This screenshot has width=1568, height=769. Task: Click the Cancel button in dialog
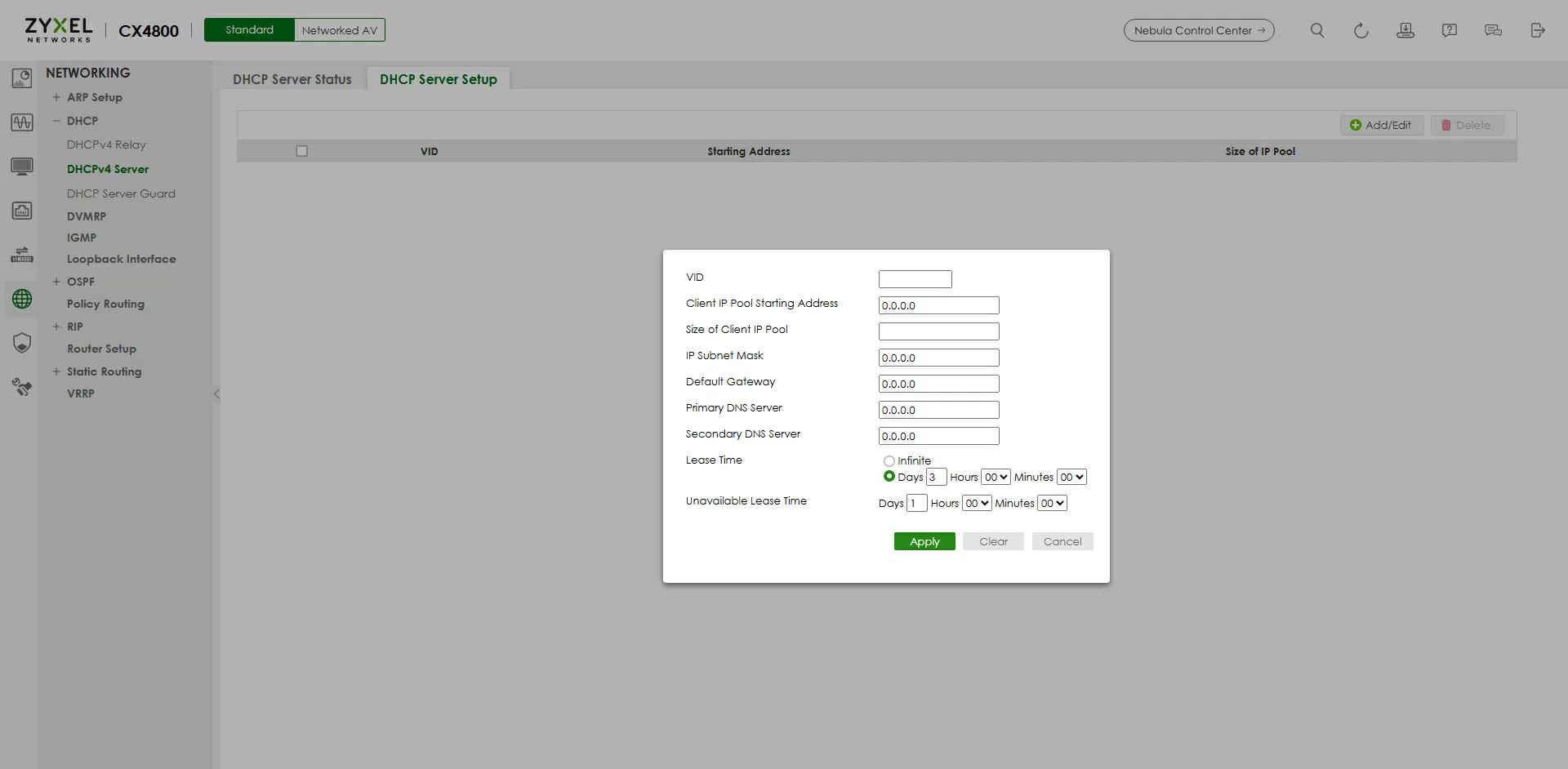1062,541
